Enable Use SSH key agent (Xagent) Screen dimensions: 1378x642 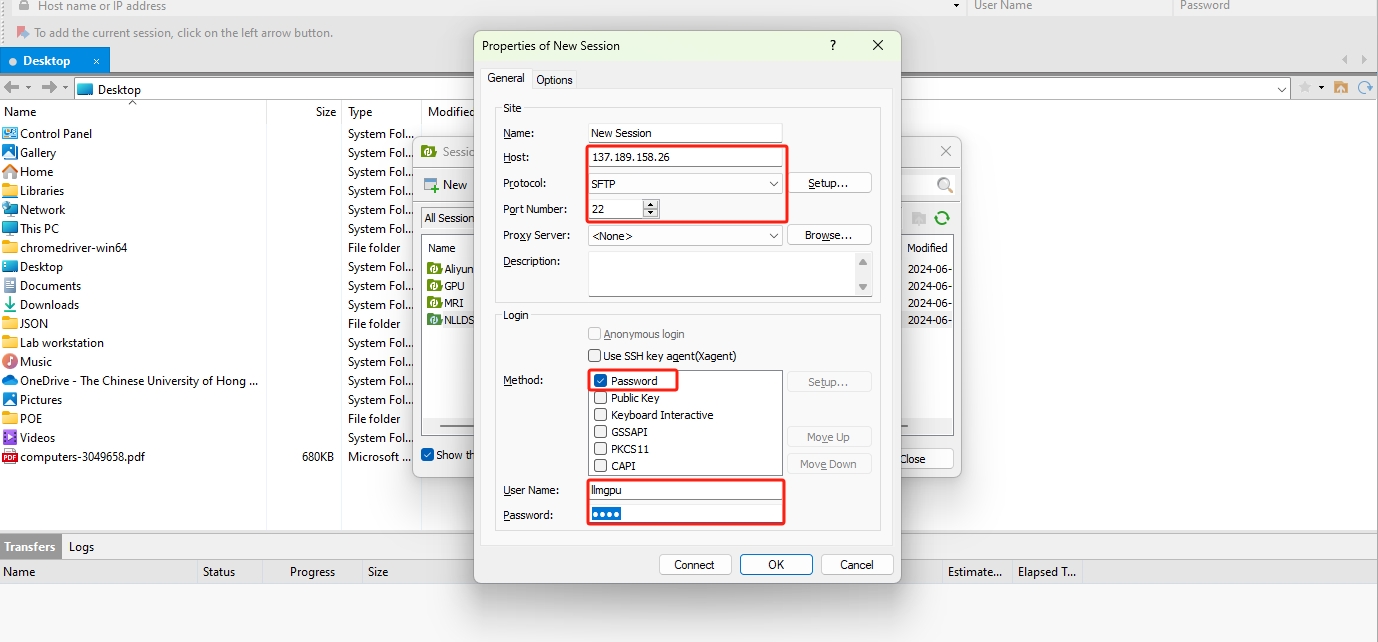pos(595,356)
